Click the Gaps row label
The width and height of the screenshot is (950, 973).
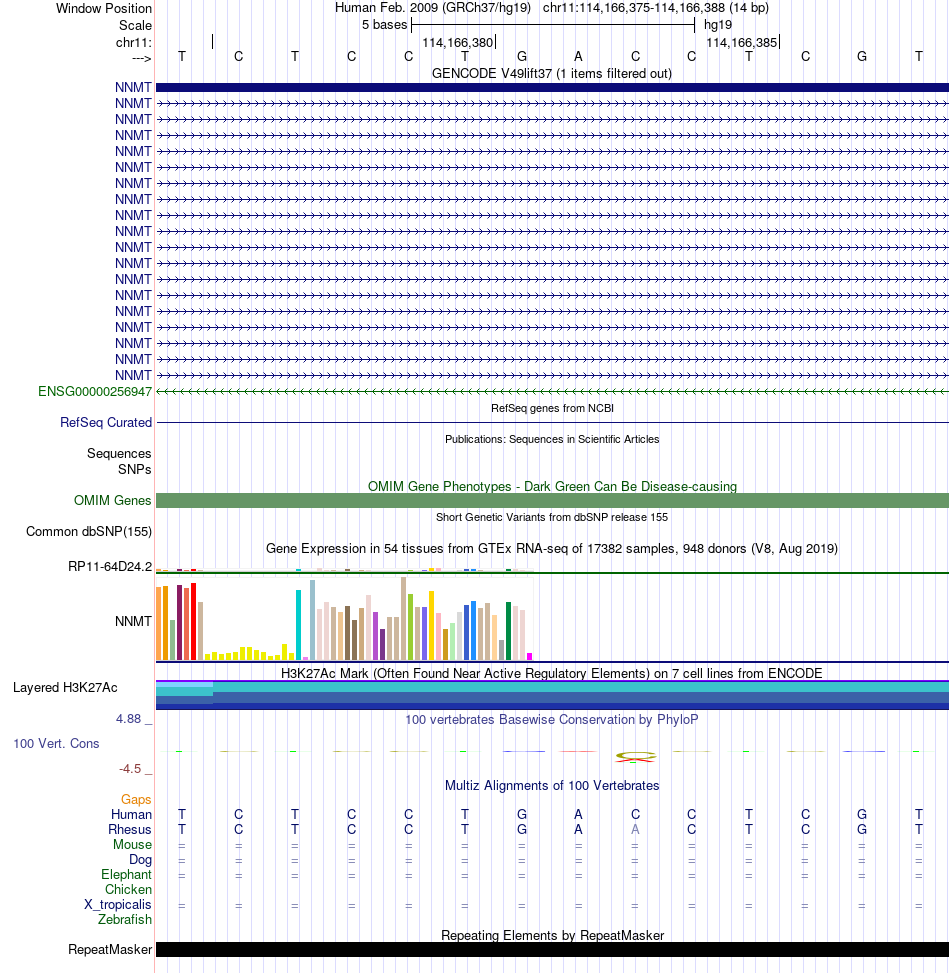pyautogui.click(x=136, y=799)
